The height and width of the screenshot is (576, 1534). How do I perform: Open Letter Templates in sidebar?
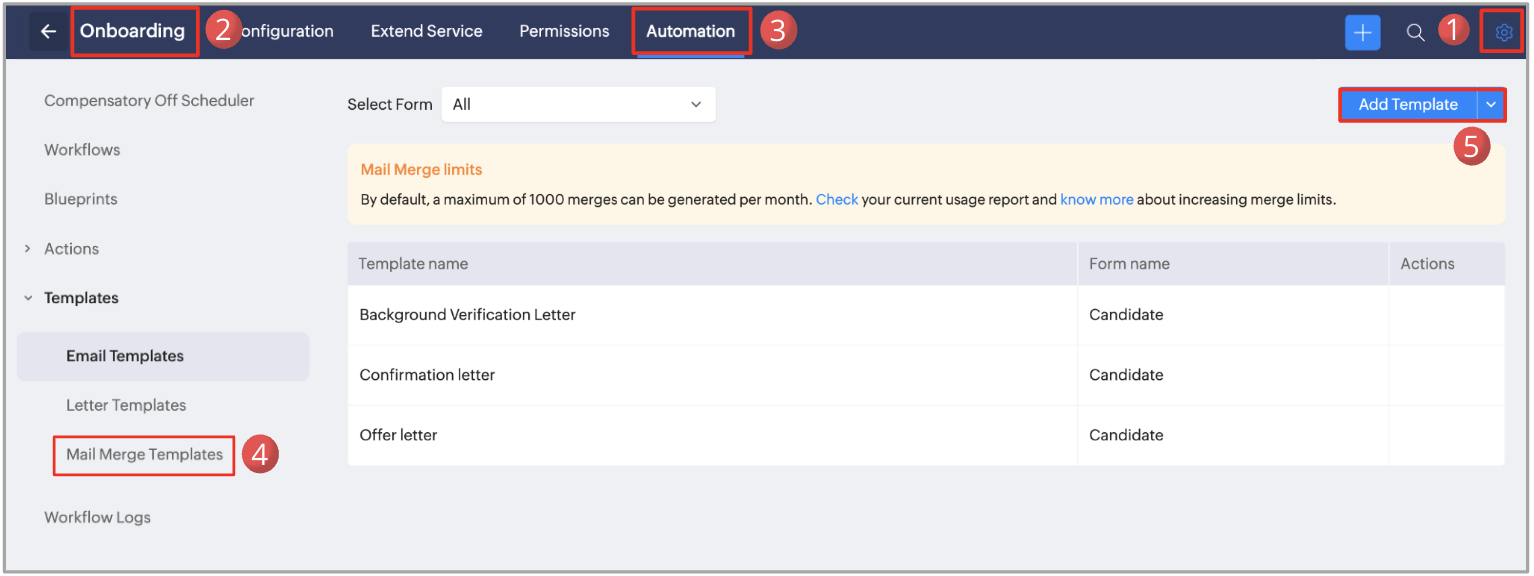(126, 405)
